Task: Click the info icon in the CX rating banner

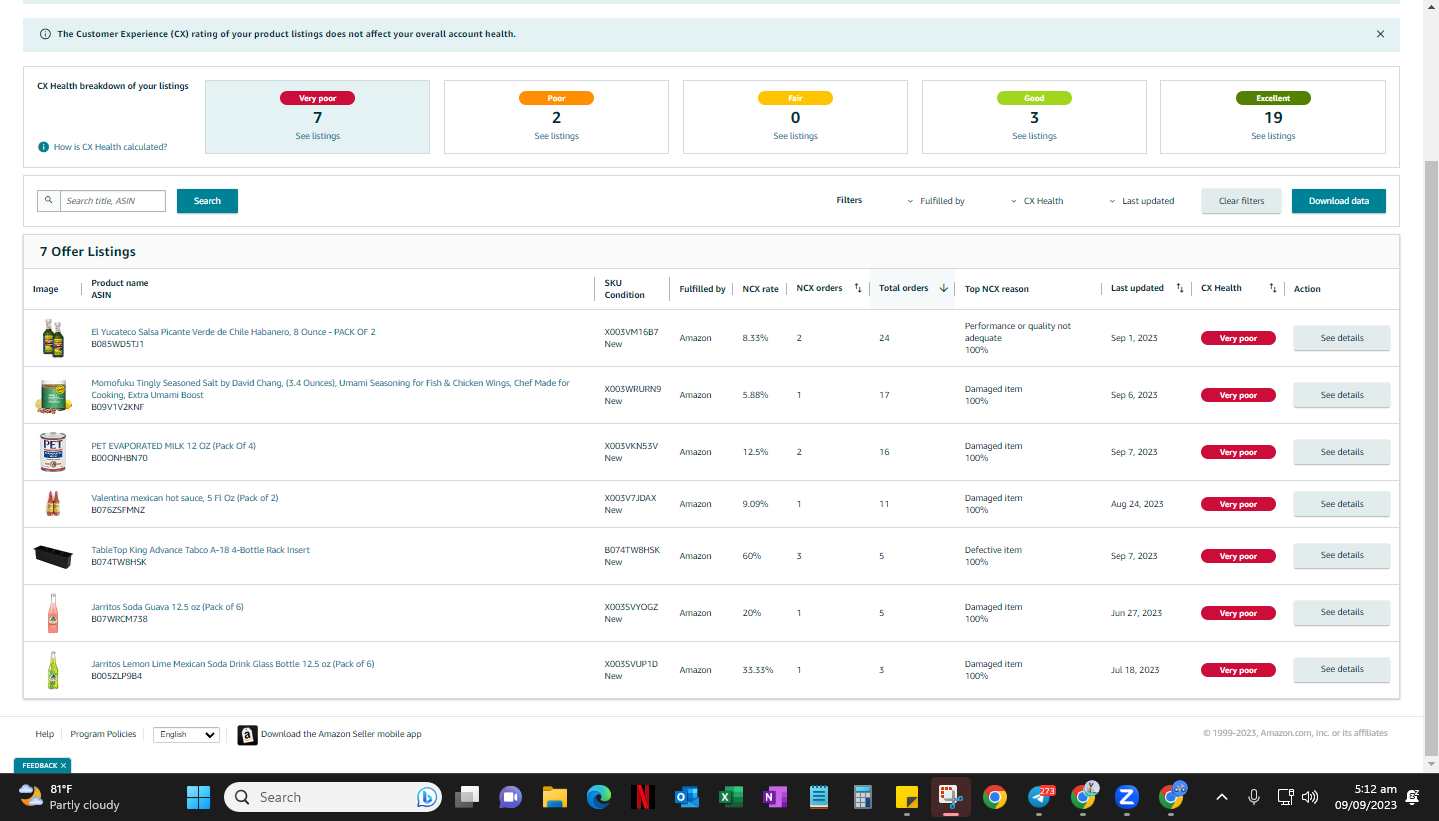Action: tap(45, 34)
